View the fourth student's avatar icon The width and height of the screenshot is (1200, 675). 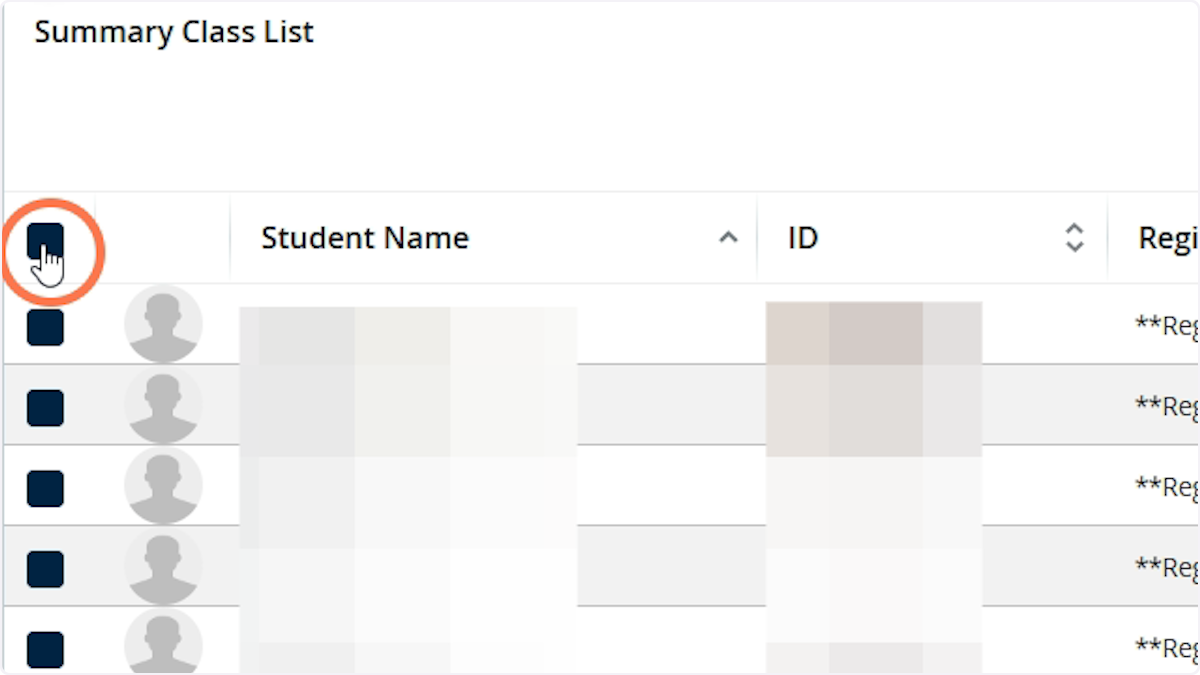[x=163, y=566]
